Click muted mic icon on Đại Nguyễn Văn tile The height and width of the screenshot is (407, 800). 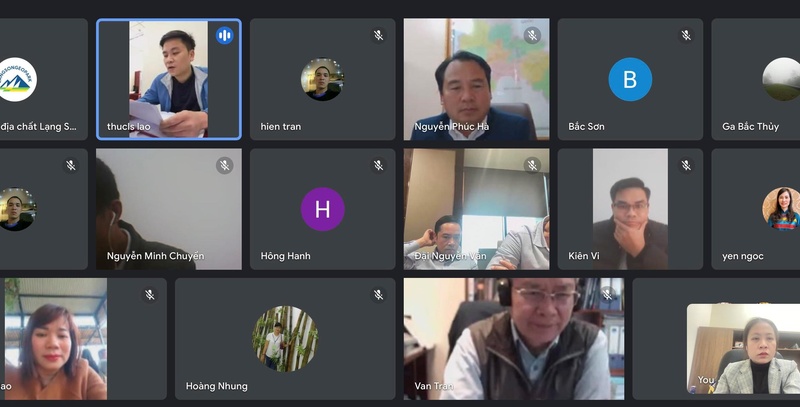(532, 165)
